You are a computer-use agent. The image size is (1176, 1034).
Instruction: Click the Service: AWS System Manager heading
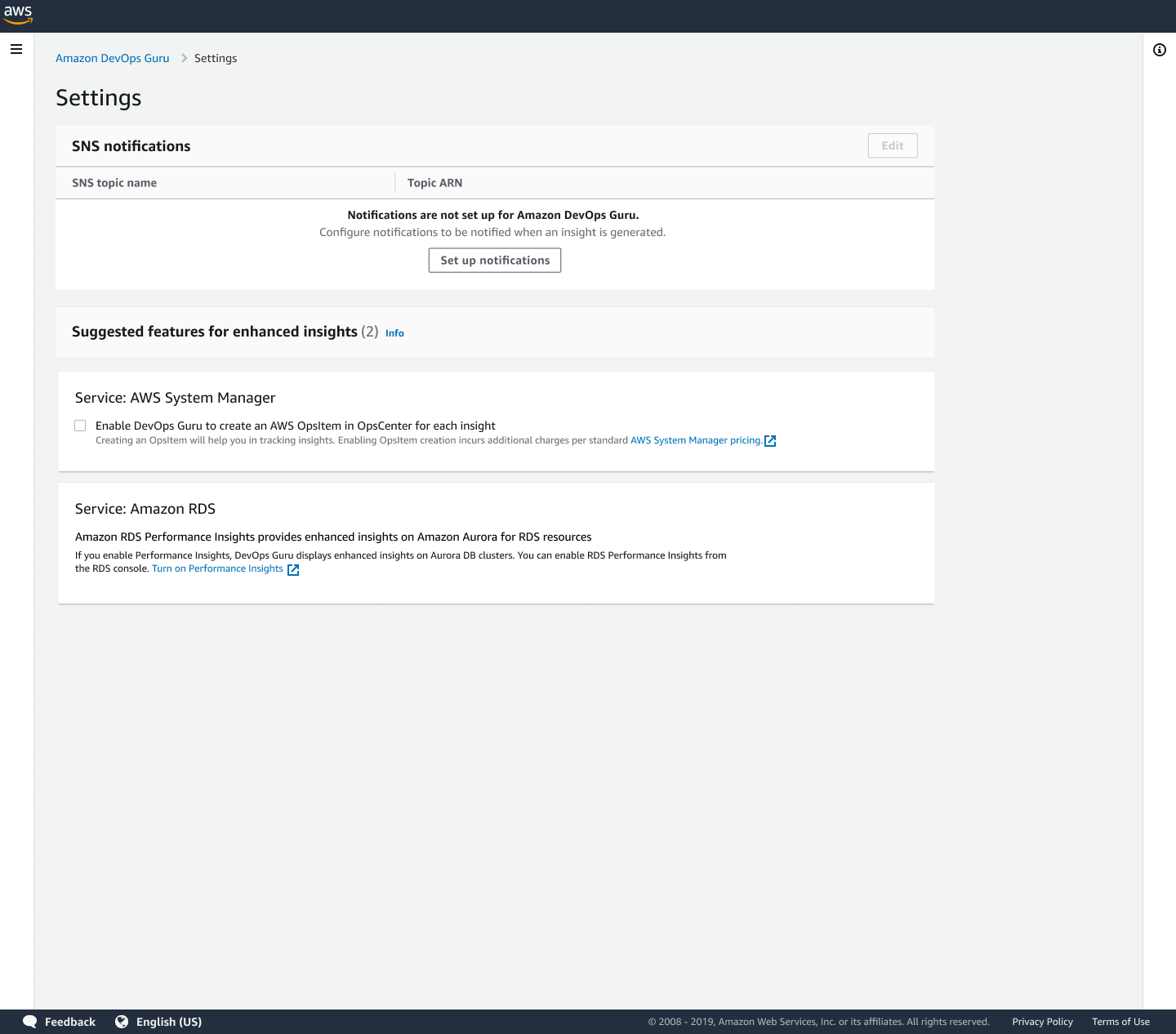pos(176,398)
